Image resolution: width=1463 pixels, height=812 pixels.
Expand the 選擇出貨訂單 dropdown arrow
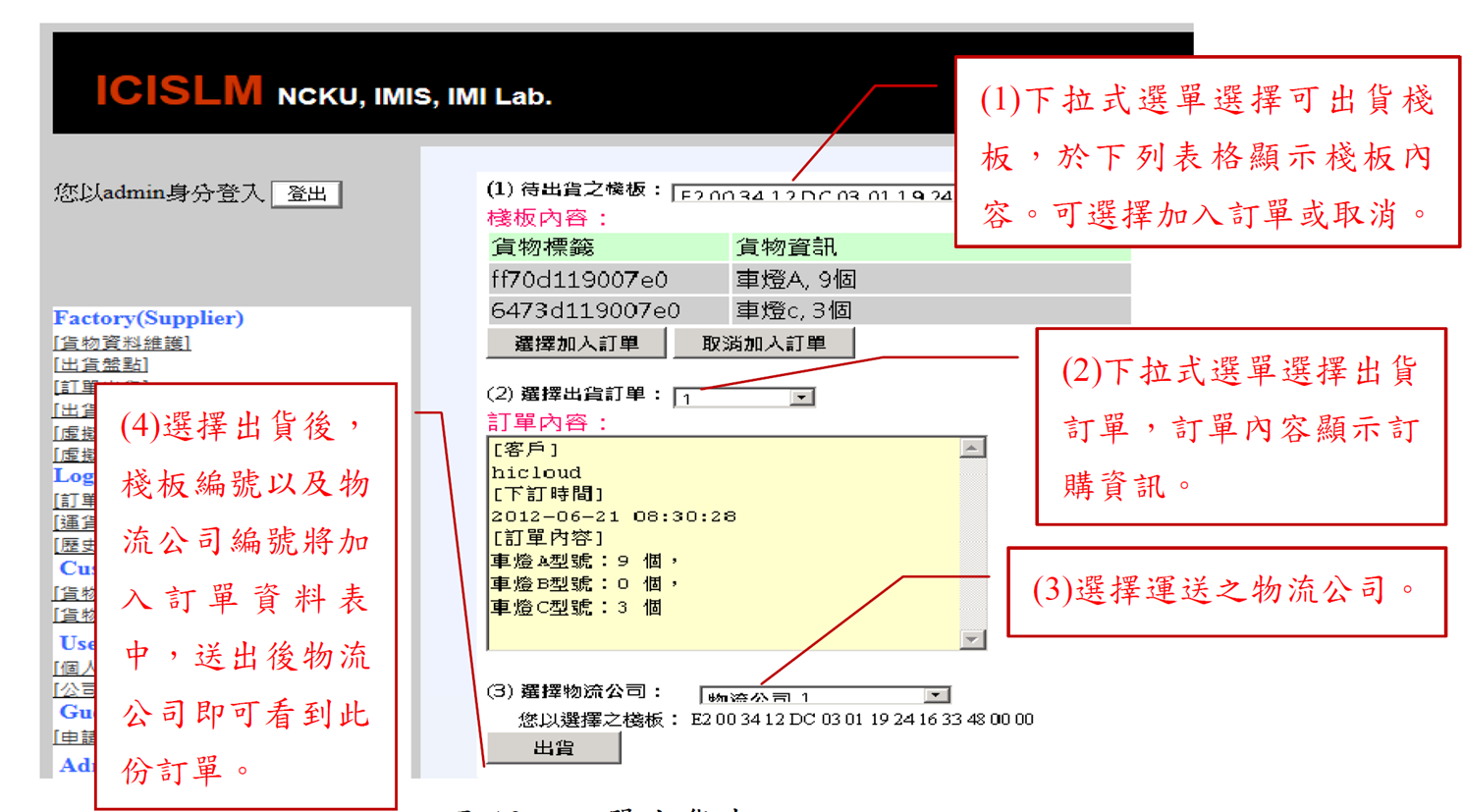(x=802, y=398)
